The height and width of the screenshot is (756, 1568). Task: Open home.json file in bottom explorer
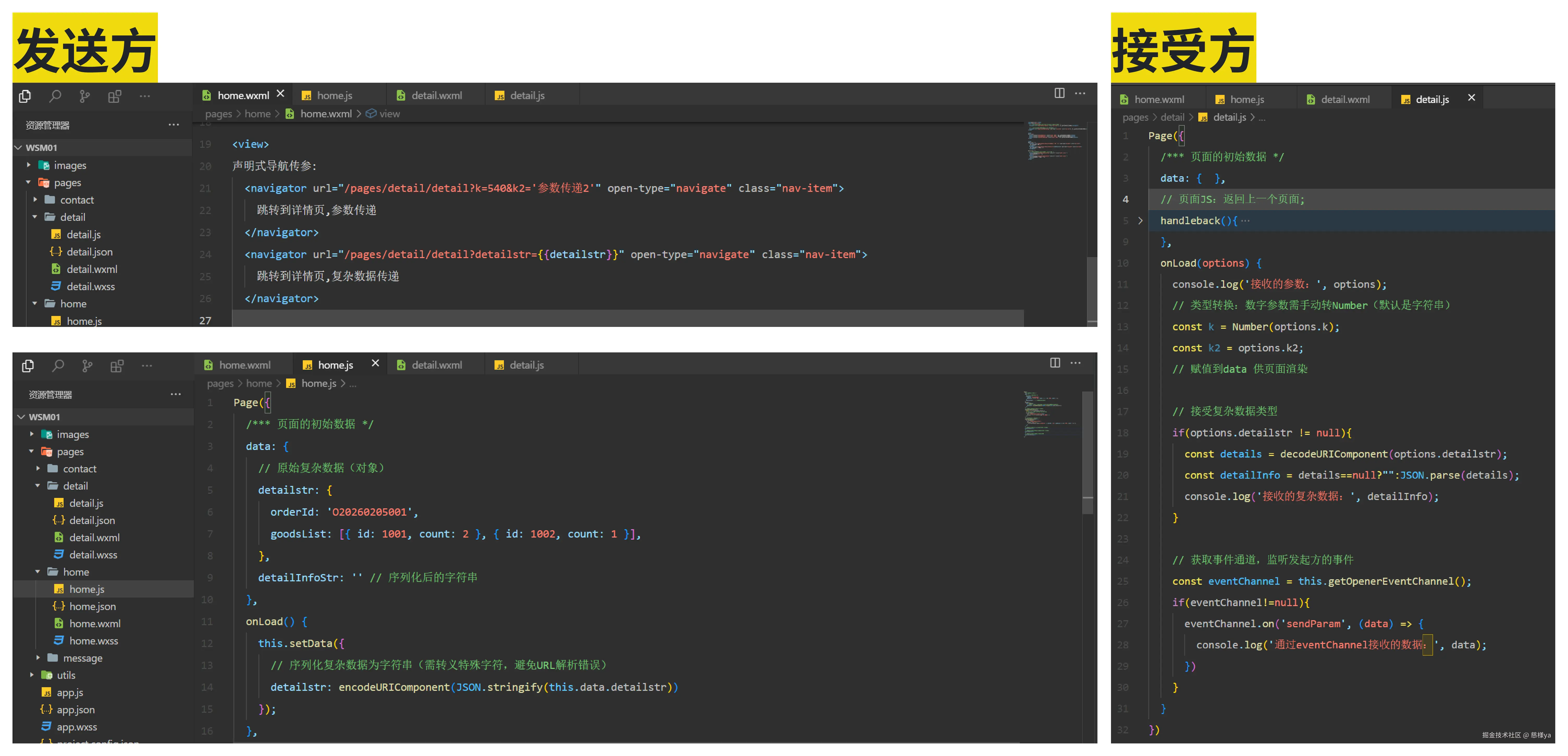pyautogui.click(x=92, y=606)
